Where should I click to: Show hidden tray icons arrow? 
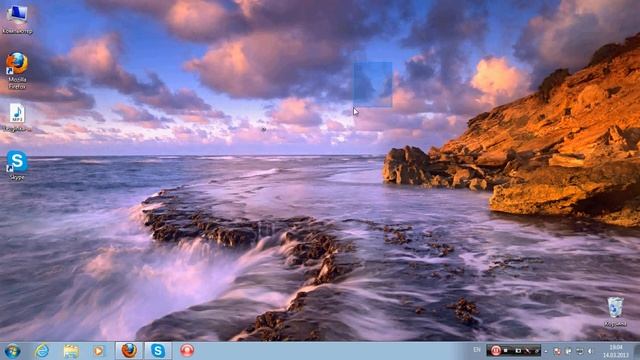tap(546, 351)
